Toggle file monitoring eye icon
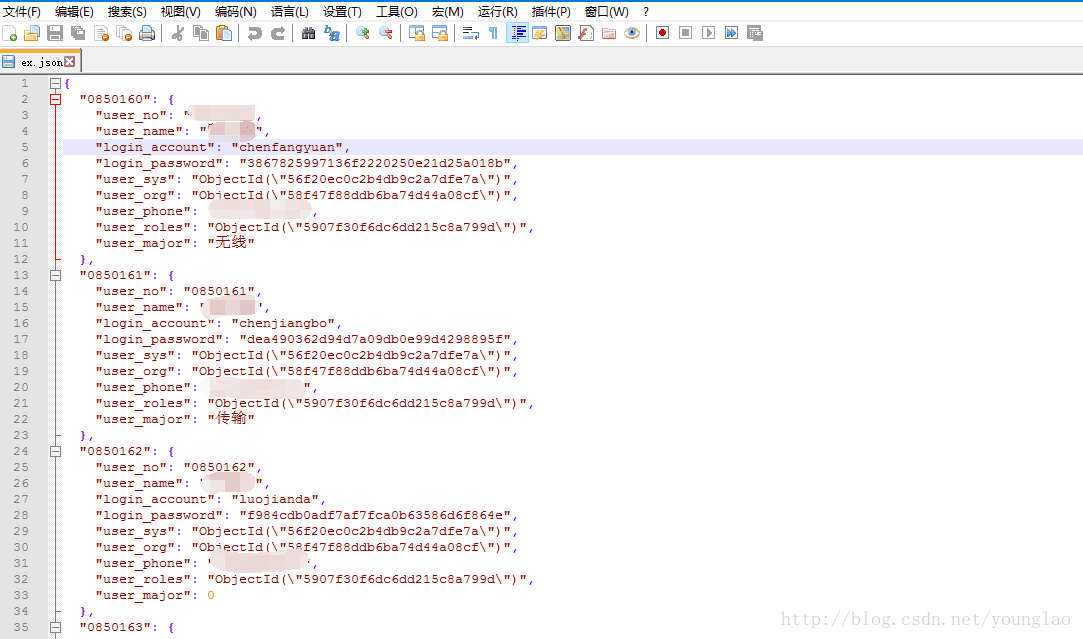 pos(632,33)
